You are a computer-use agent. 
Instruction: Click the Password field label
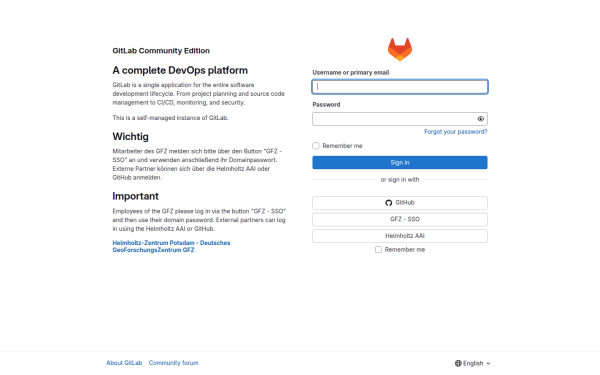326,104
